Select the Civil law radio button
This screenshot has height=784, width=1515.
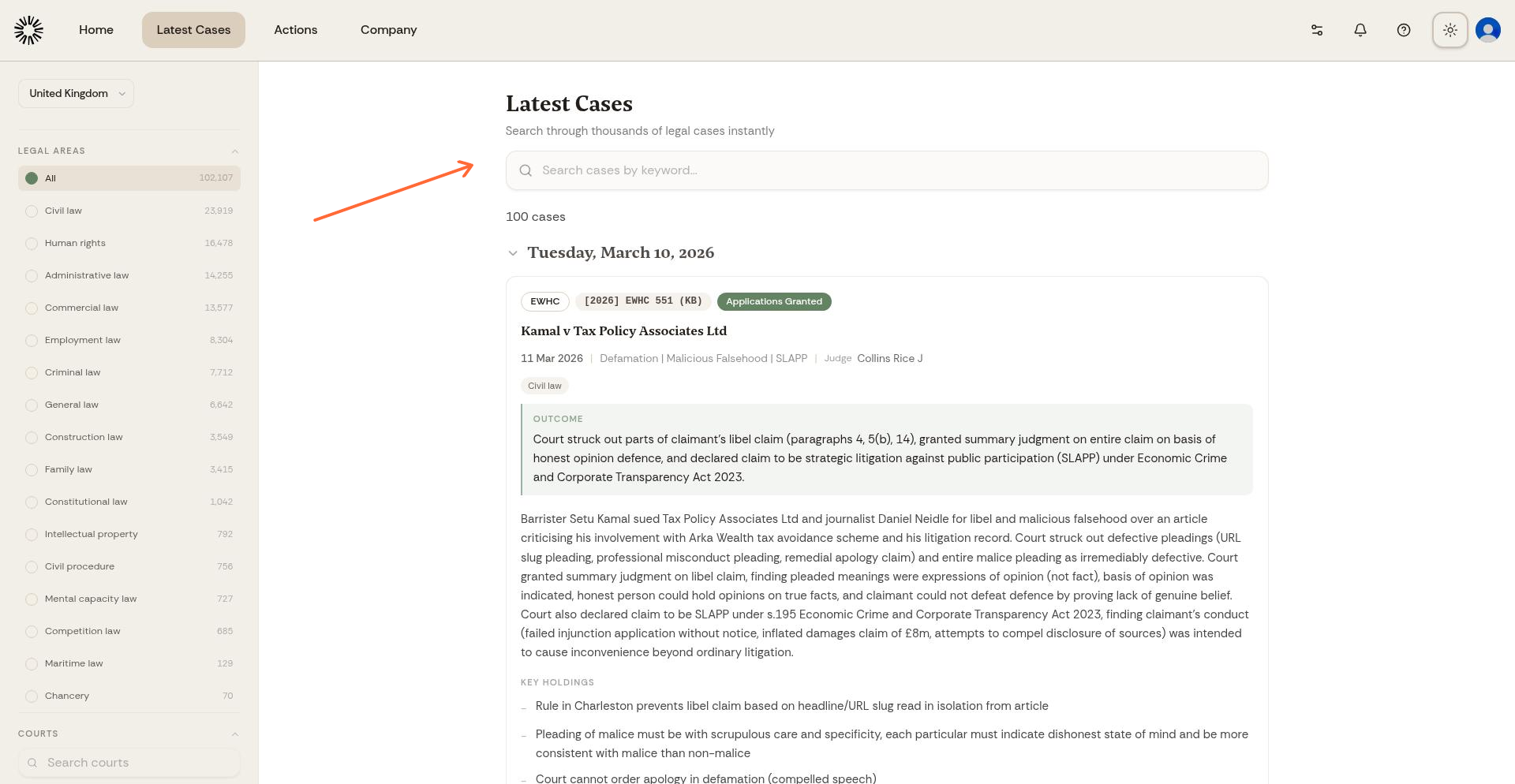tap(32, 211)
